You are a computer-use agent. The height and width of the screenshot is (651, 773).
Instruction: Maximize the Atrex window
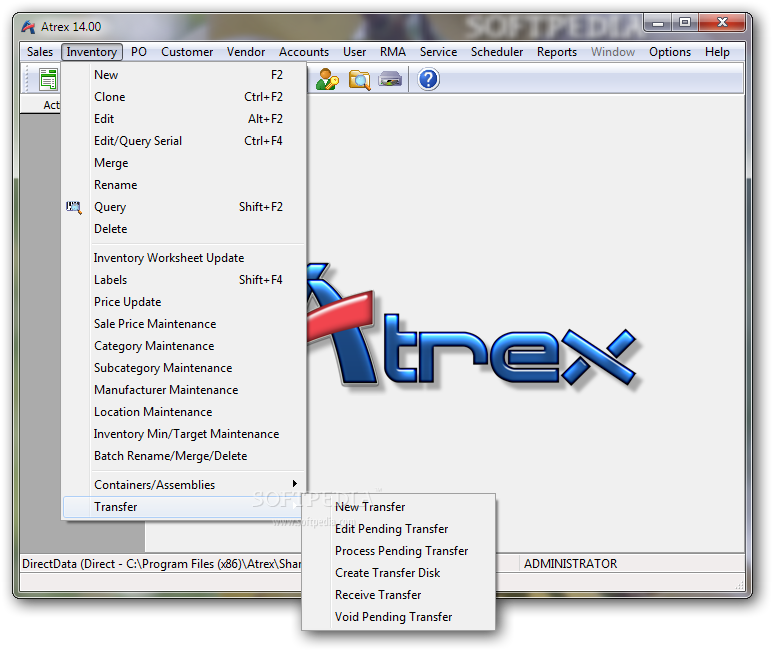click(x=685, y=23)
